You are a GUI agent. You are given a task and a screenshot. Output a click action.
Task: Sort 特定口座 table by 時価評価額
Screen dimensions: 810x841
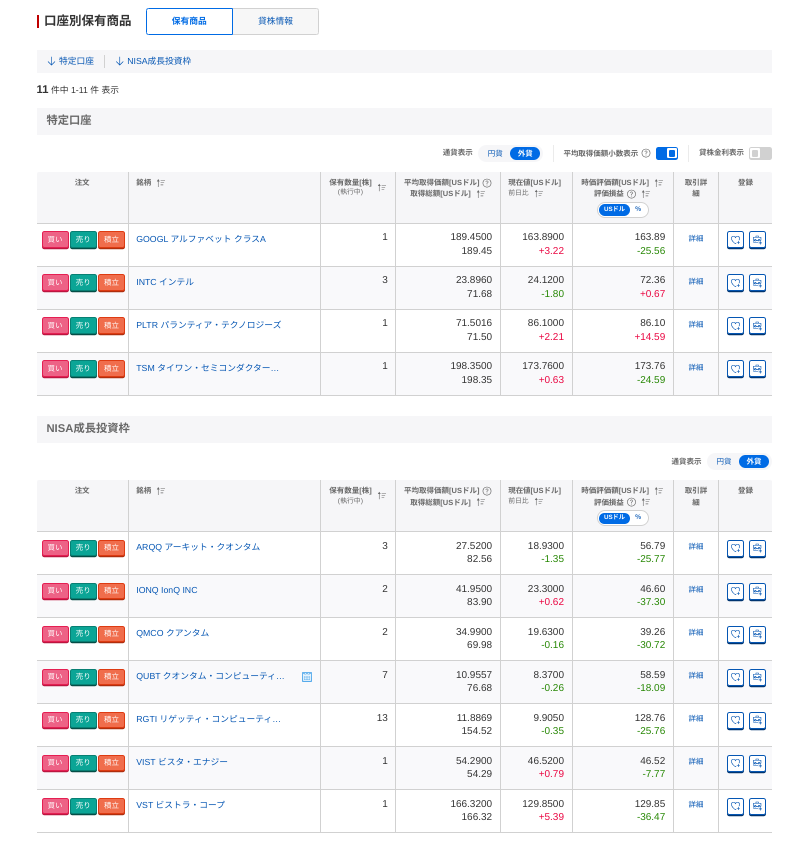659,183
